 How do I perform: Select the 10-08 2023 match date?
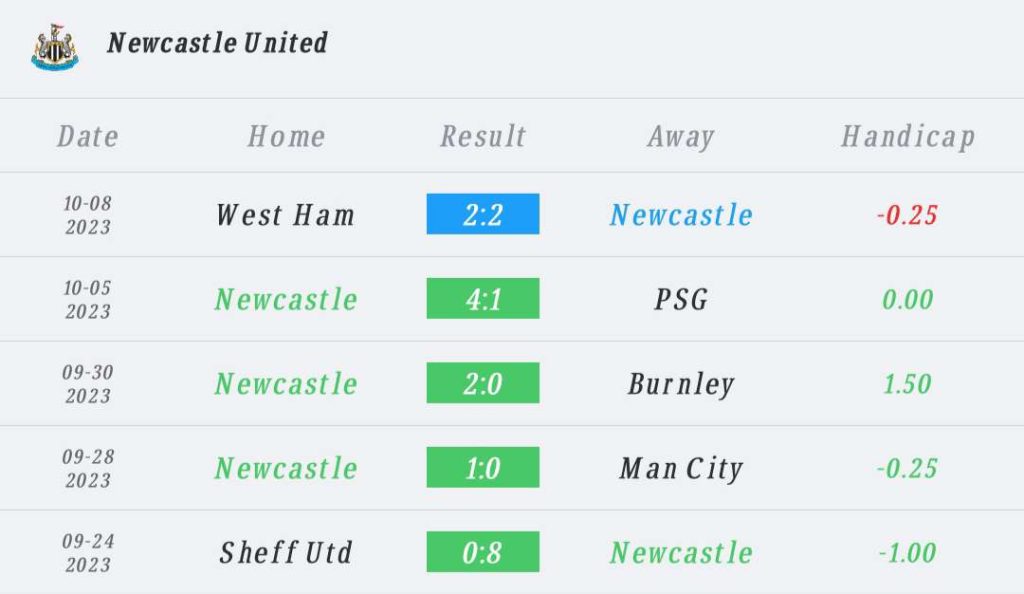tap(88, 215)
